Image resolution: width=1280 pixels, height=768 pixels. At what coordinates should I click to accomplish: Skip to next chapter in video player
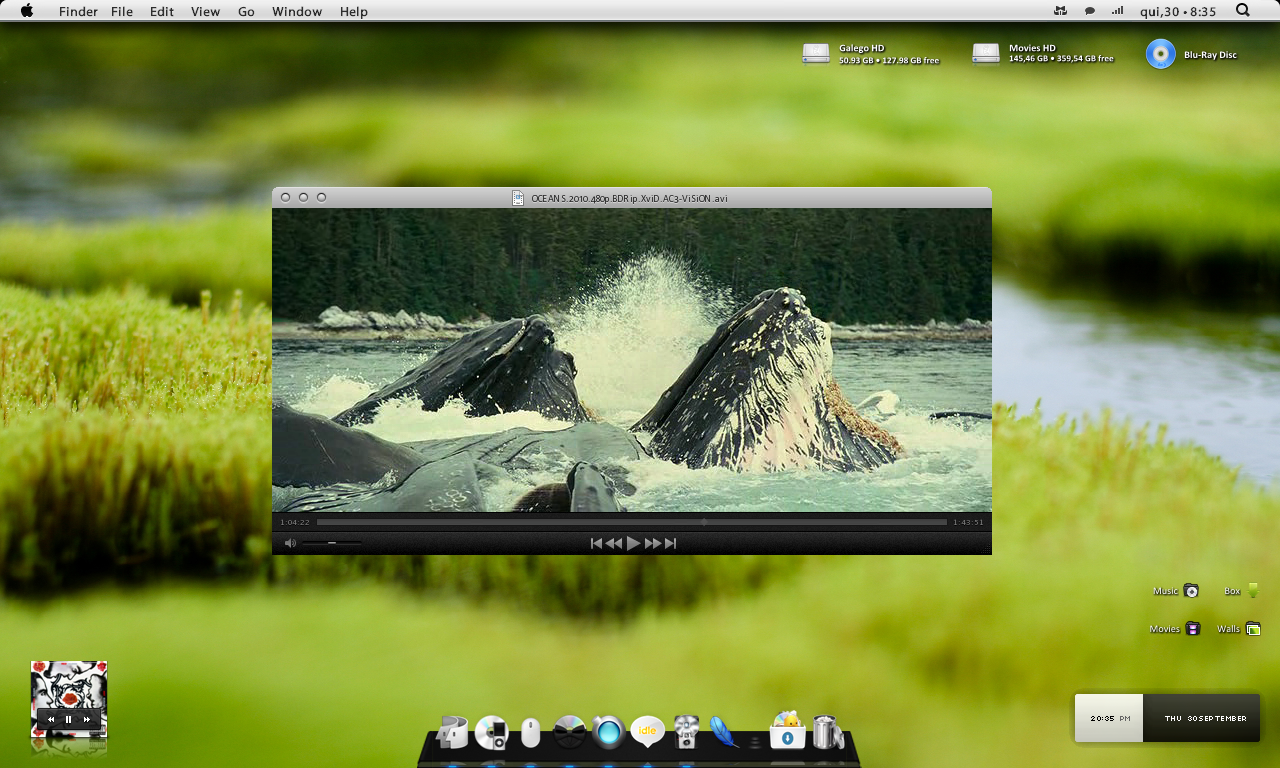pos(671,543)
